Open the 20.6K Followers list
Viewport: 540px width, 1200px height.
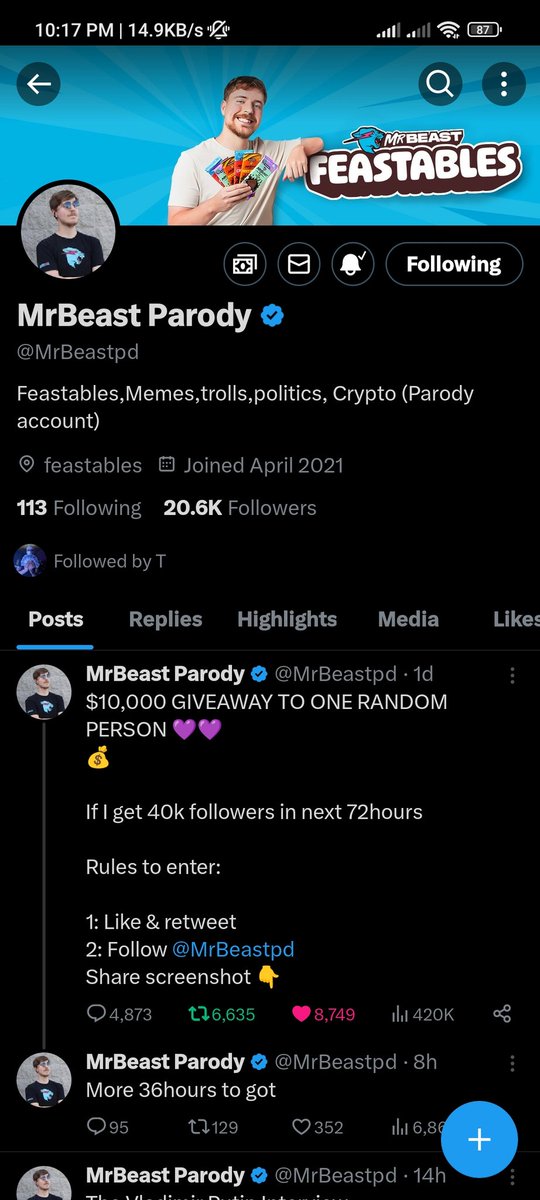point(240,508)
